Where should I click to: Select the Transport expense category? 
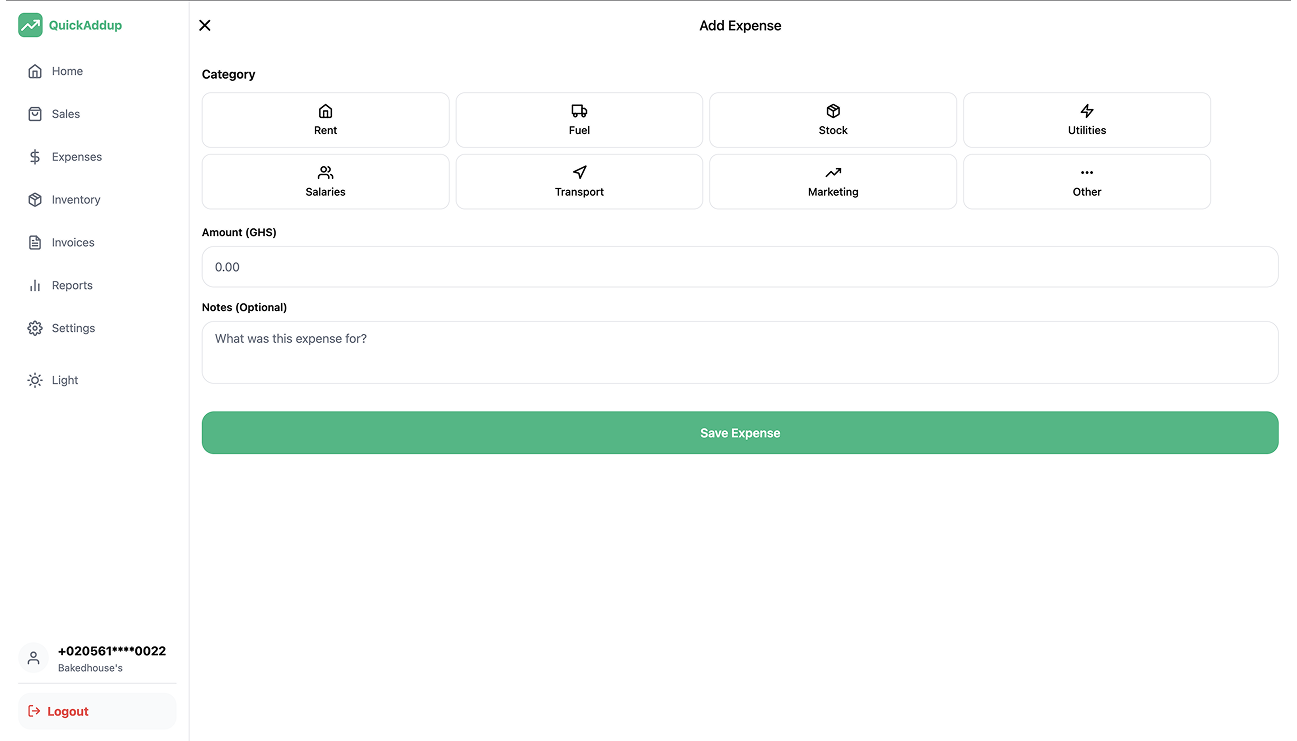point(579,181)
